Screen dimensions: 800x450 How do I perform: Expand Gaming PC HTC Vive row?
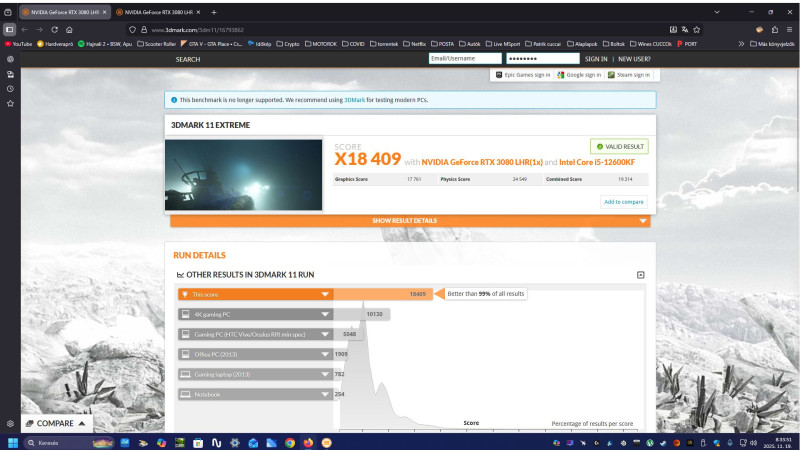pyautogui.click(x=324, y=334)
